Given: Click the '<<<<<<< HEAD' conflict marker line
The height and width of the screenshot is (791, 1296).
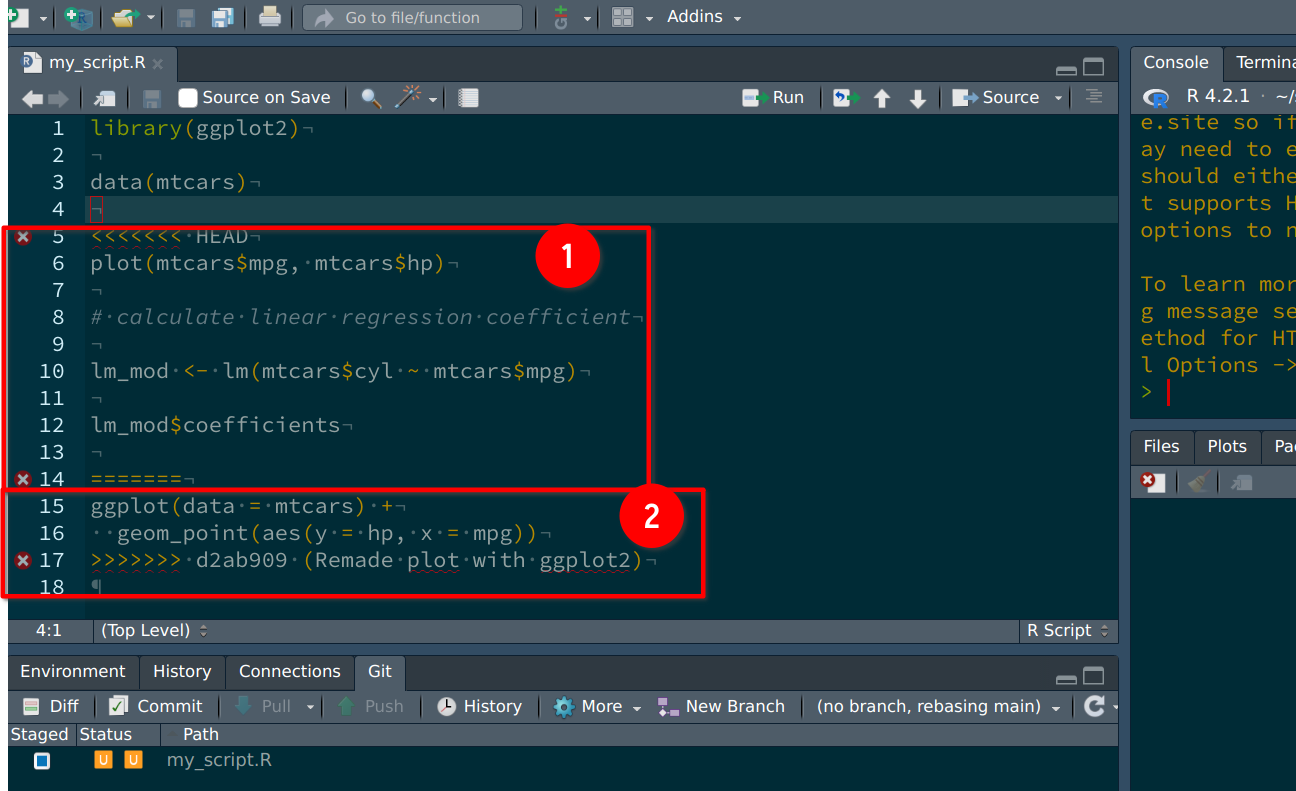Looking at the screenshot, I should (x=169, y=237).
